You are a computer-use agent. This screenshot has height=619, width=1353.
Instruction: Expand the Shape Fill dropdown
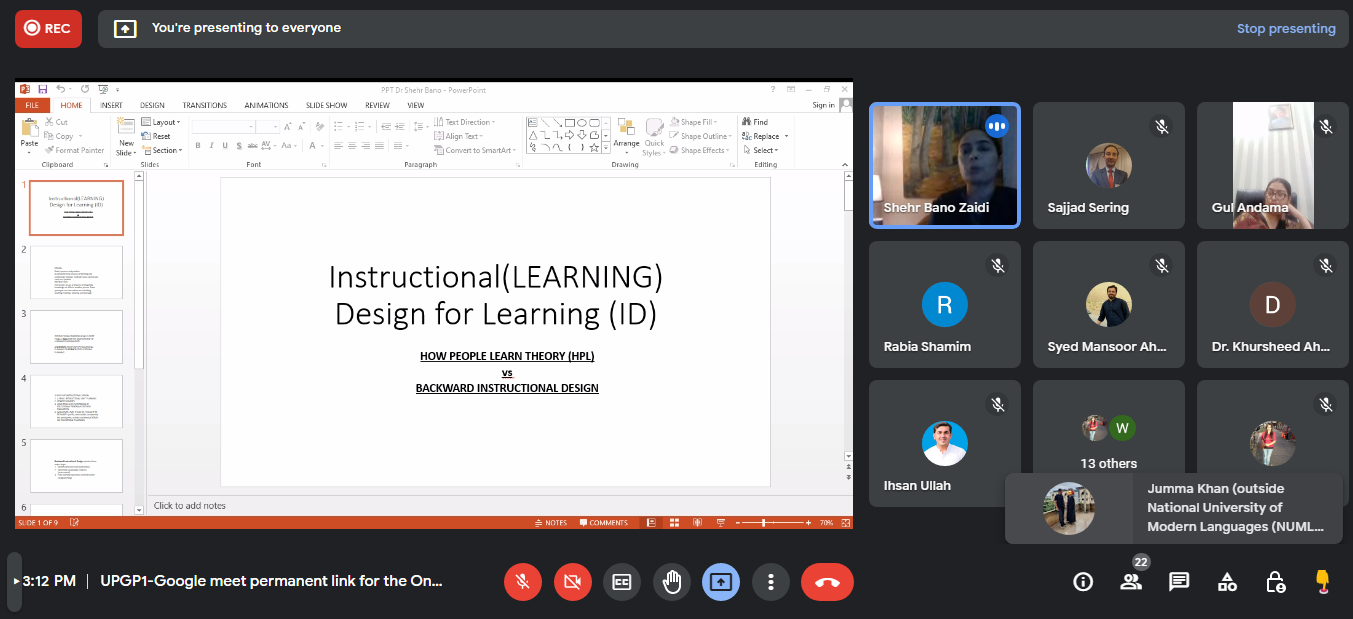point(698,122)
